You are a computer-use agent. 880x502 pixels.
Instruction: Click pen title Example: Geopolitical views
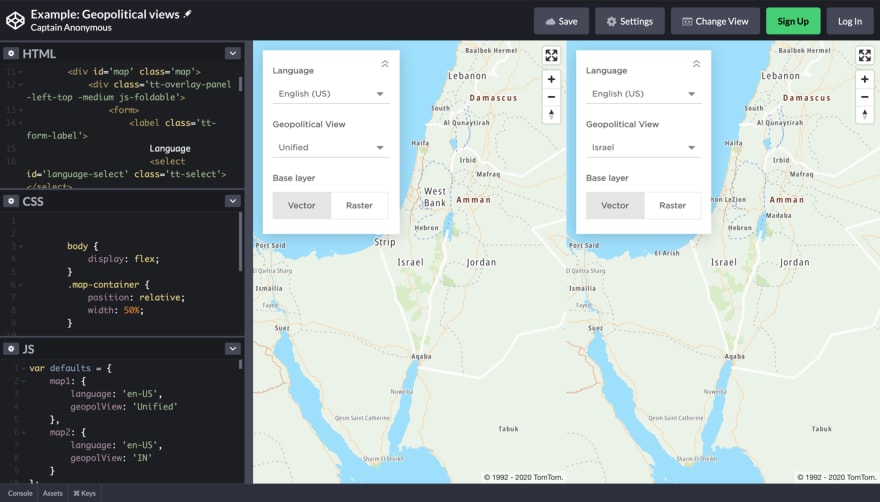click(x=105, y=14)
